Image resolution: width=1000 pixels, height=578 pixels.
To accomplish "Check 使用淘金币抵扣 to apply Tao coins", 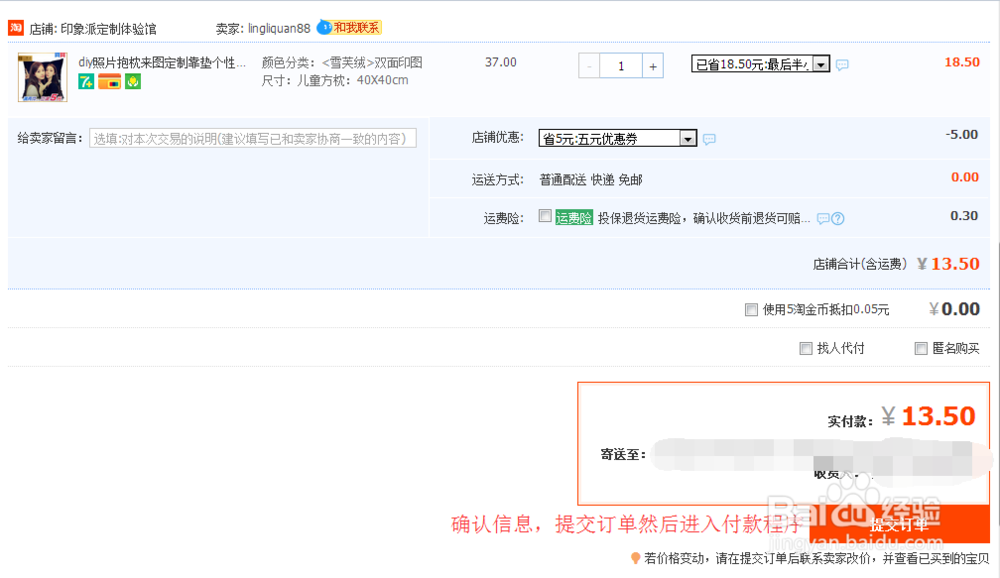I will pyautogui.click(x=751, y=310).
